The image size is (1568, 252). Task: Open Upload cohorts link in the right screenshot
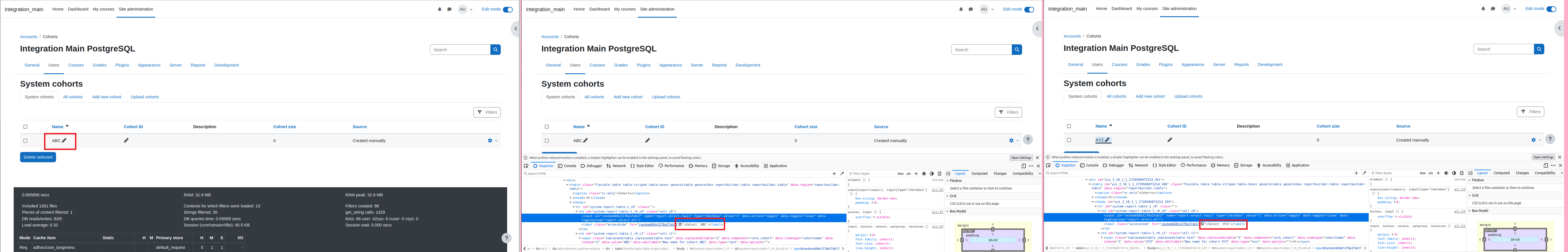1188,96
